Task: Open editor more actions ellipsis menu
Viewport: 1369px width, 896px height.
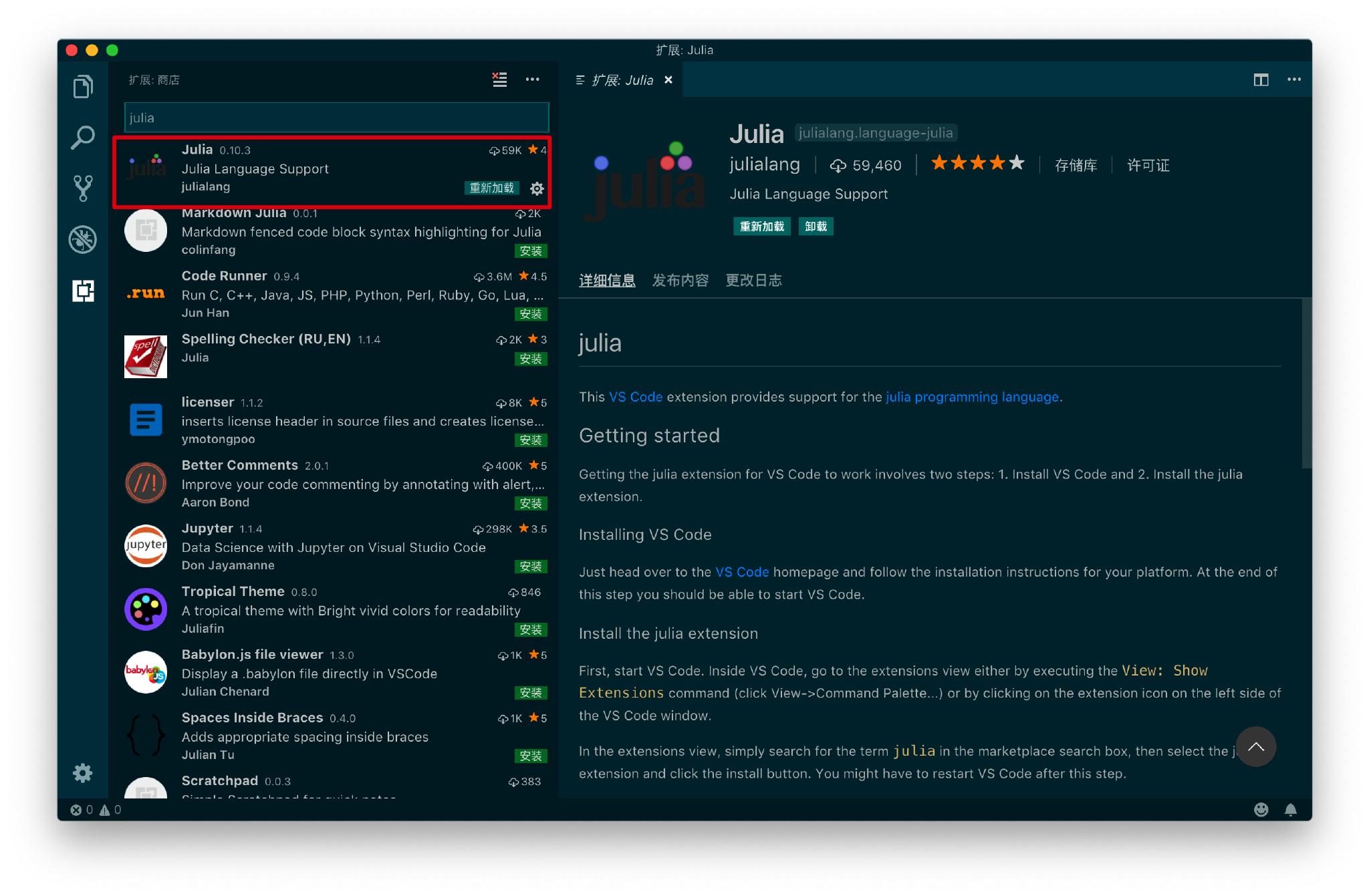Action: 1294,80
